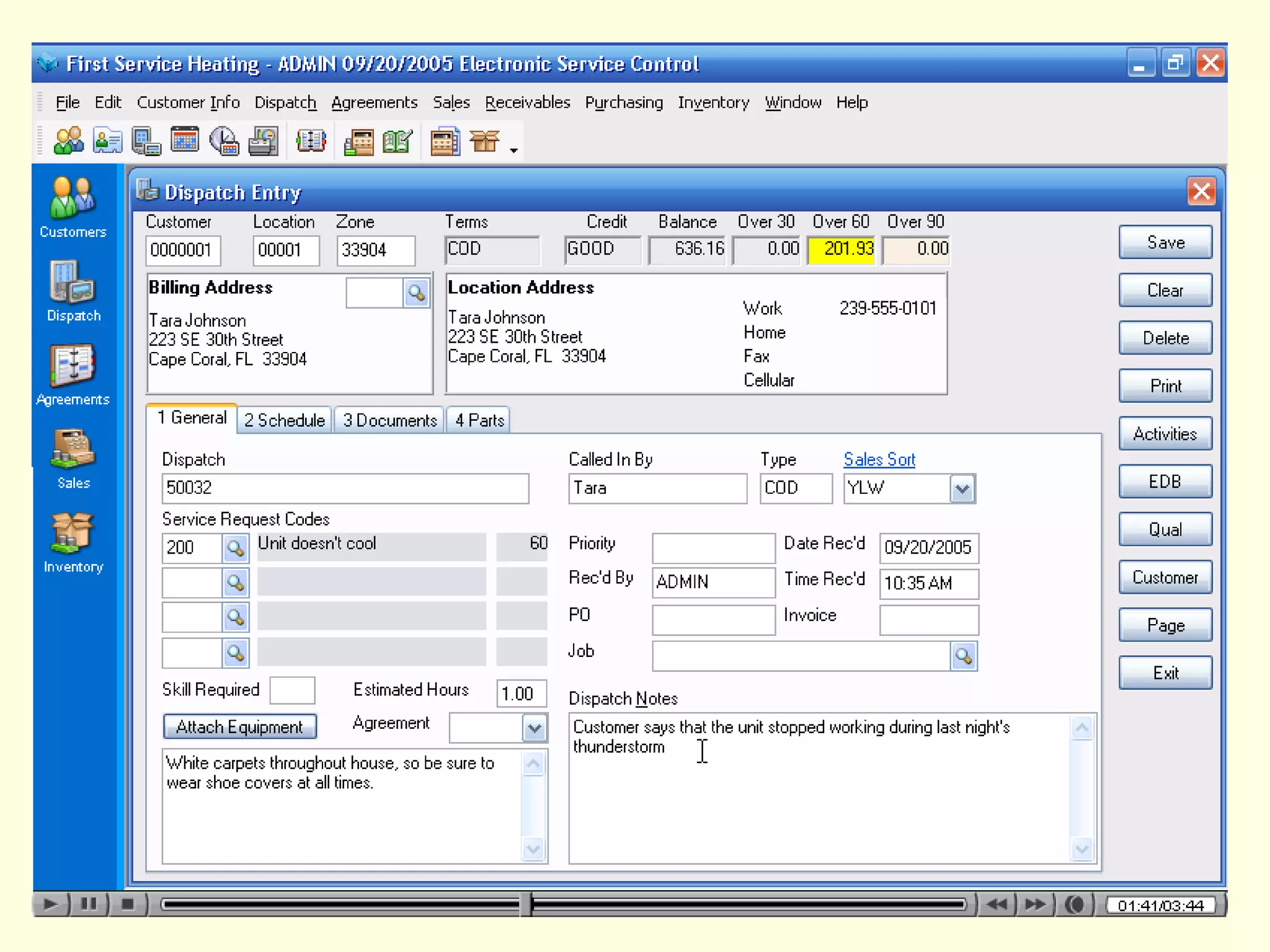Open the Agreement dropdown list
This screenshot has width=1270, height=952.
534,728
